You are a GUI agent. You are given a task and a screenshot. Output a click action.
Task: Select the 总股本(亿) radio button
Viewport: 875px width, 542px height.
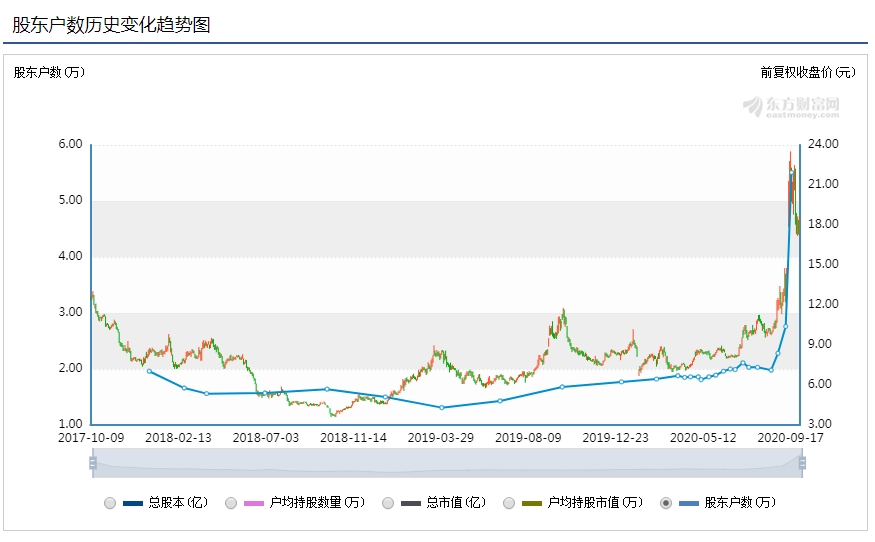110,503
